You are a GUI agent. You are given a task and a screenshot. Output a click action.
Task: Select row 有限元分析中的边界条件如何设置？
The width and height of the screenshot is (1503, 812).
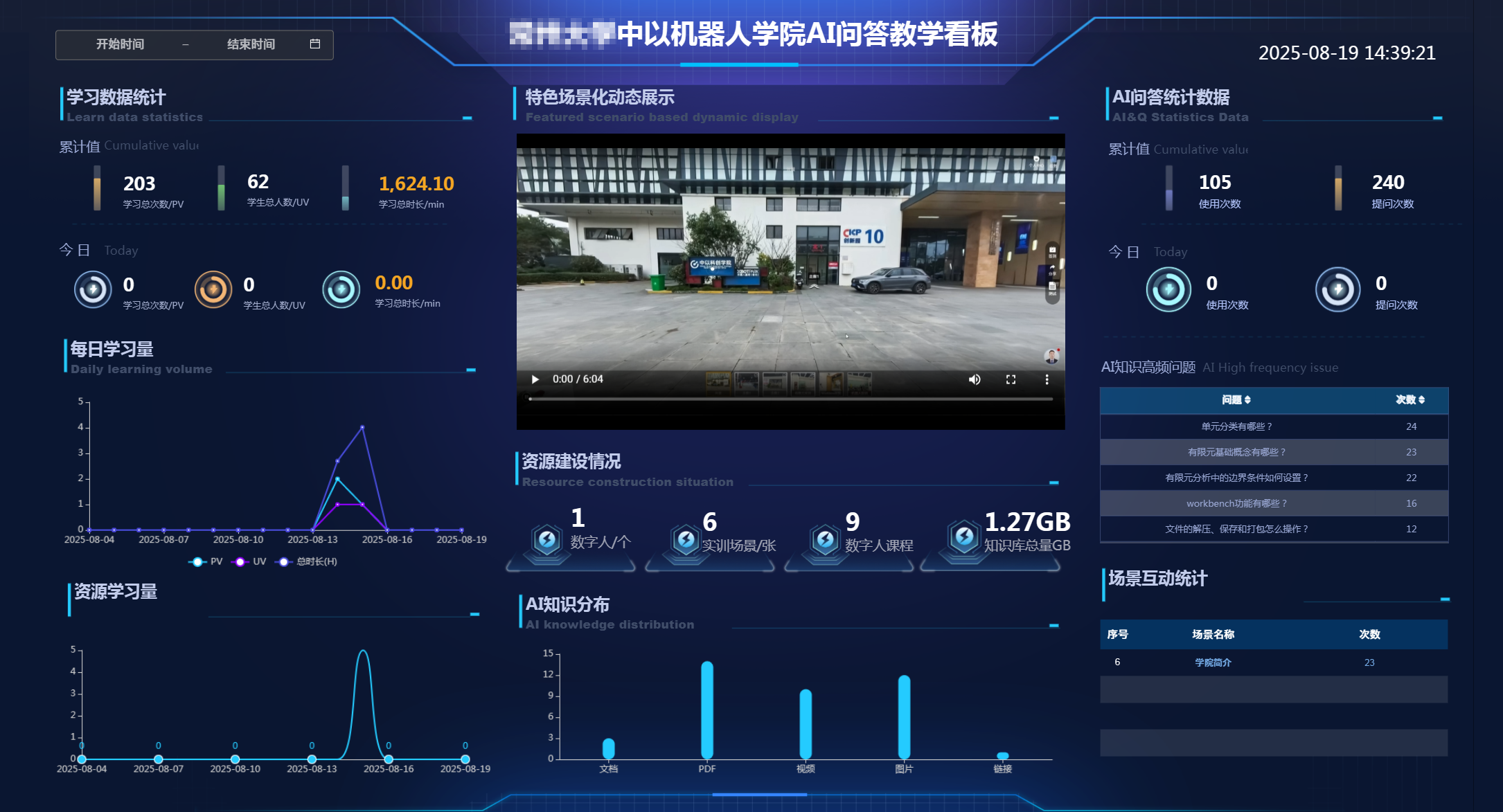(x=1274, y=478)
